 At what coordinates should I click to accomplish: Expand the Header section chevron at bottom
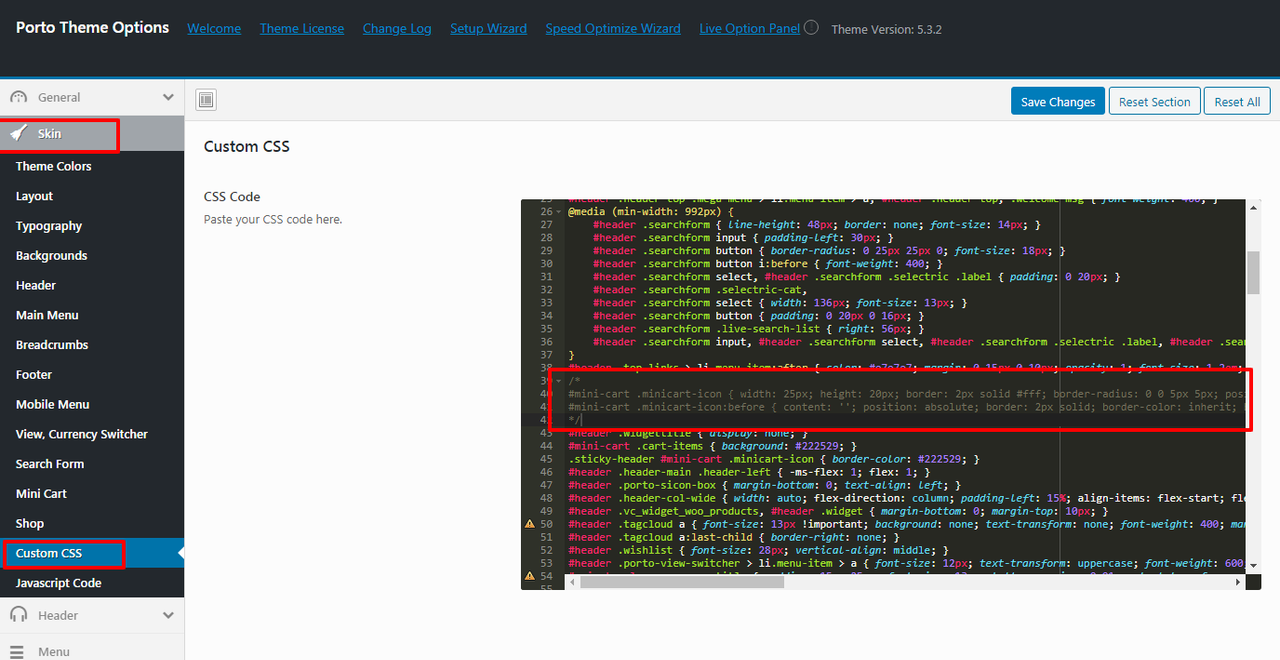tap(168, 615)
